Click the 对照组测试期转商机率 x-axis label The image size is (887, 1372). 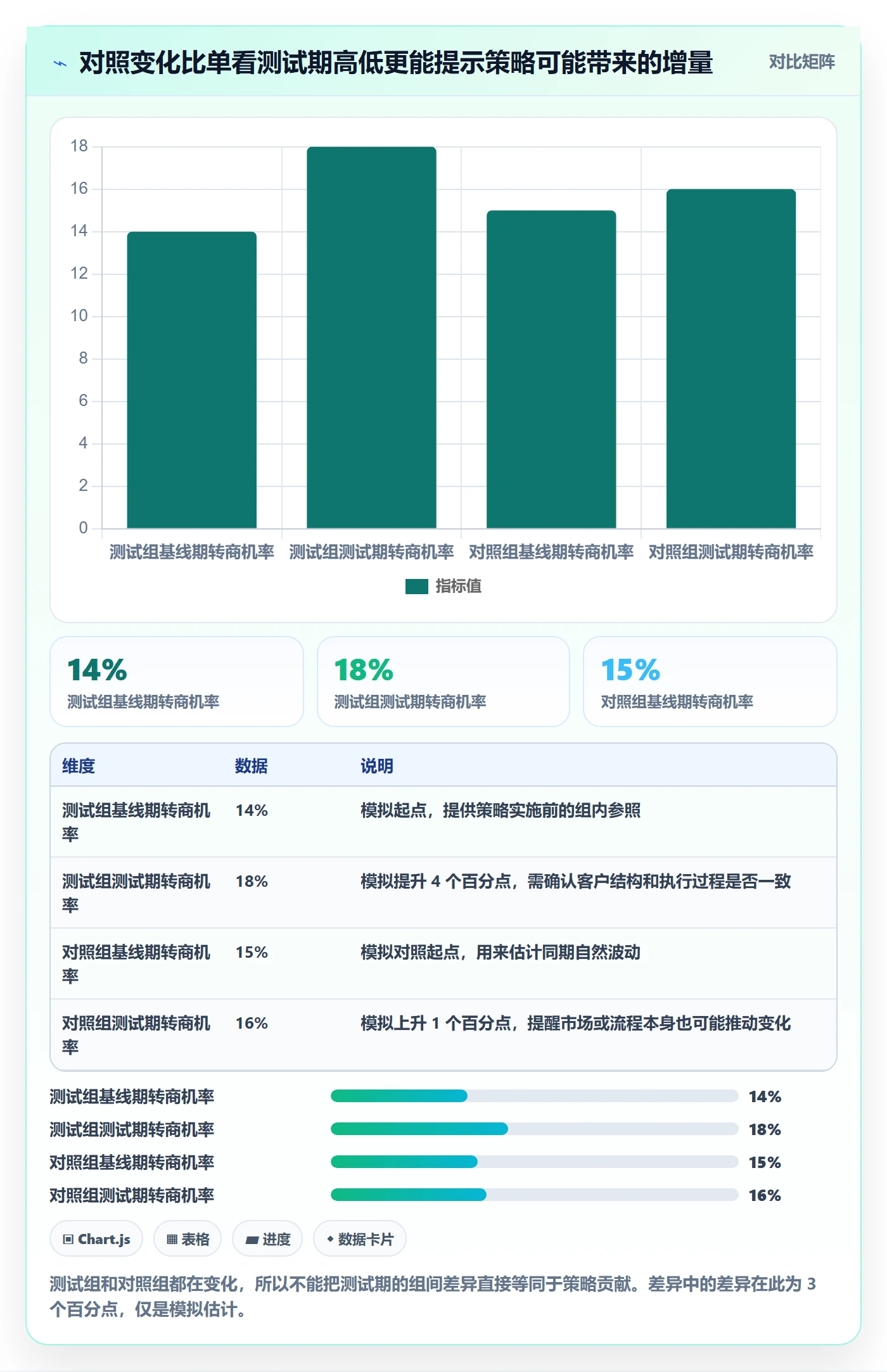(x=731, y=552)
